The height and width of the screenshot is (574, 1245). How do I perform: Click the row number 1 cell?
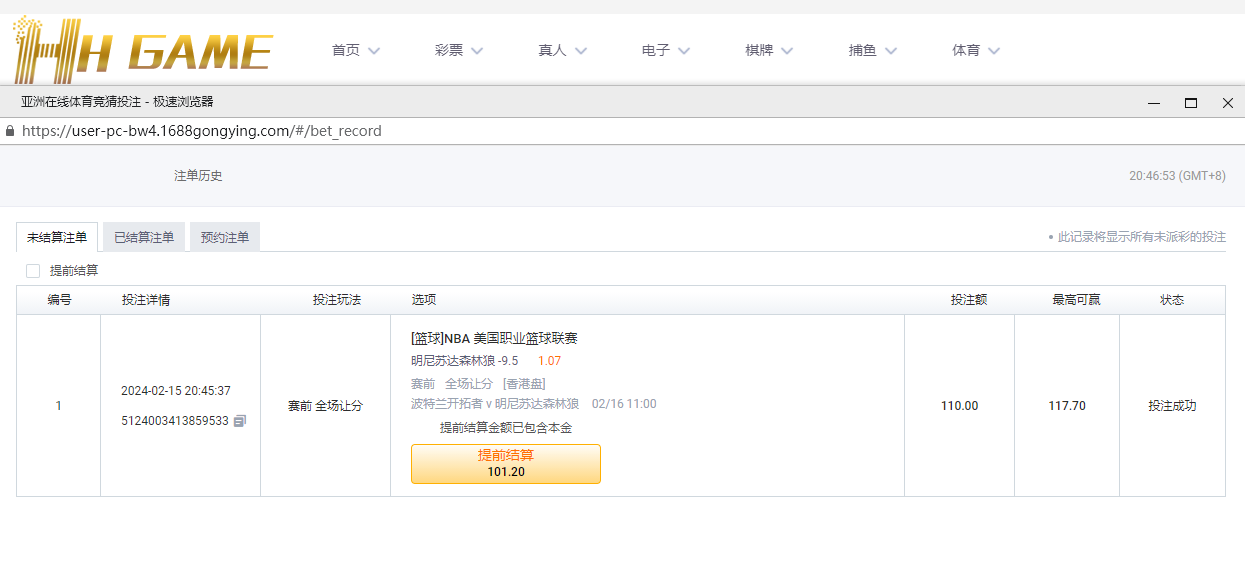59,406
